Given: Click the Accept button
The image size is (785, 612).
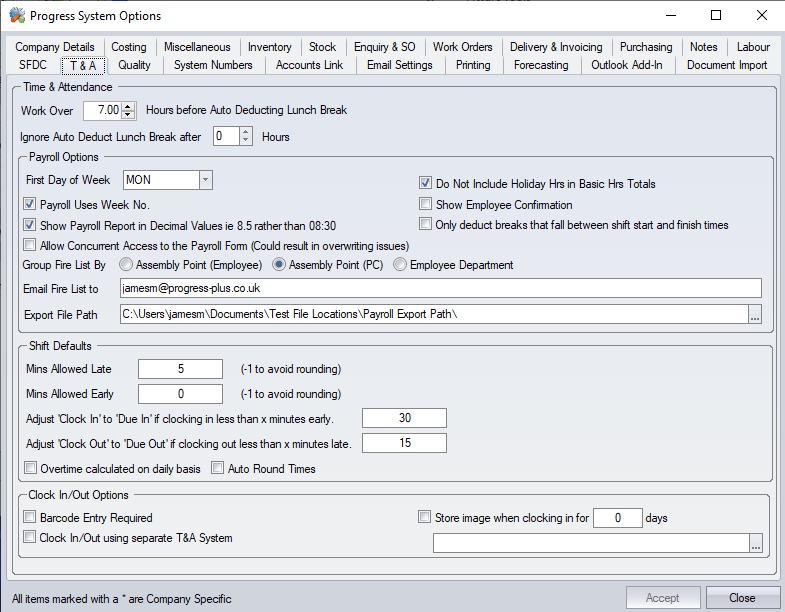Looking at the screenshot, I should [x=662, y=598].
